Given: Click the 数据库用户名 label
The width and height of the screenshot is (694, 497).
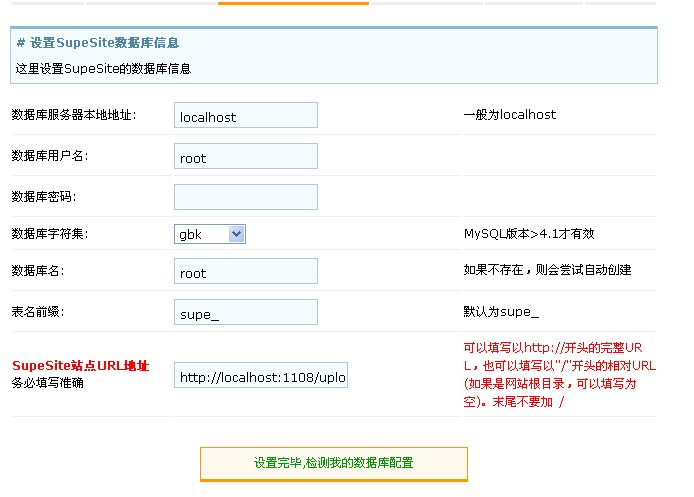Looking at the screenshot, I should 50,156.
